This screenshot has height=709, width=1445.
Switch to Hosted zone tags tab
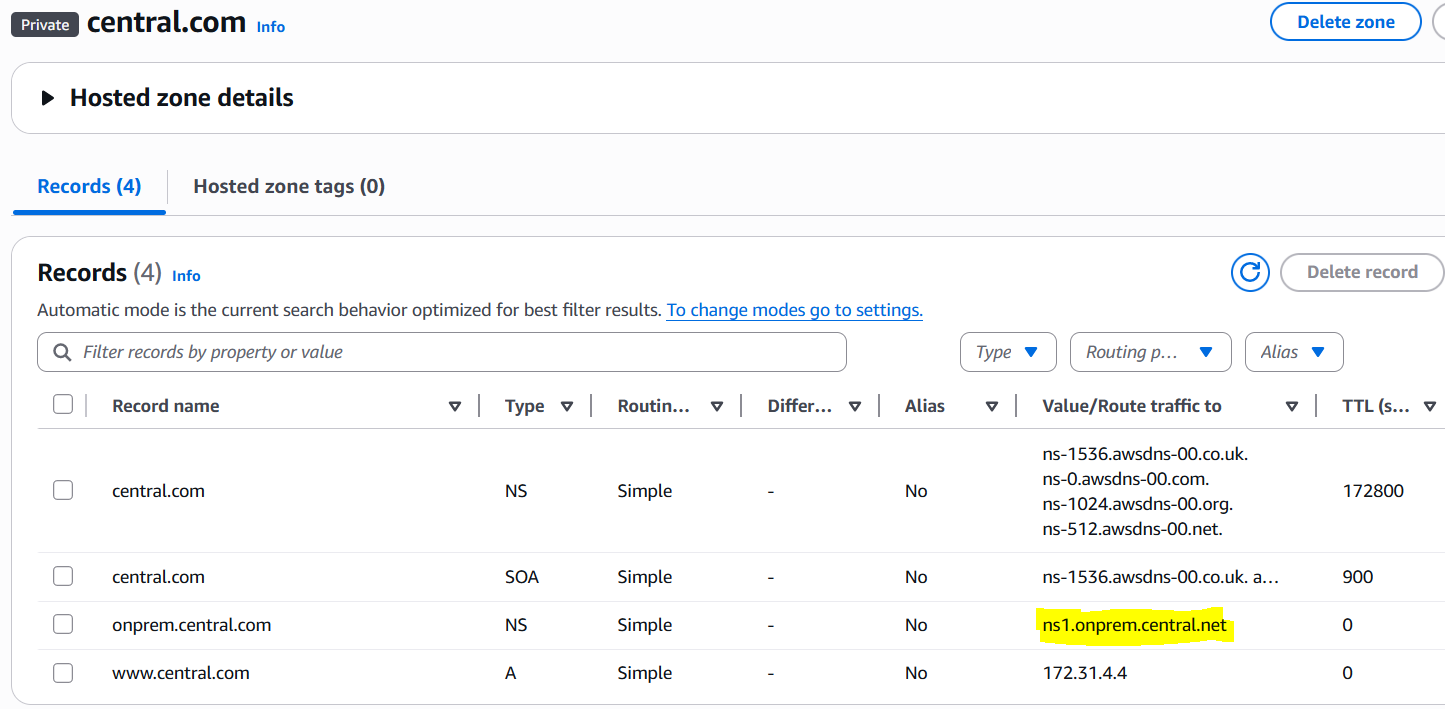(x=289, y=186)
